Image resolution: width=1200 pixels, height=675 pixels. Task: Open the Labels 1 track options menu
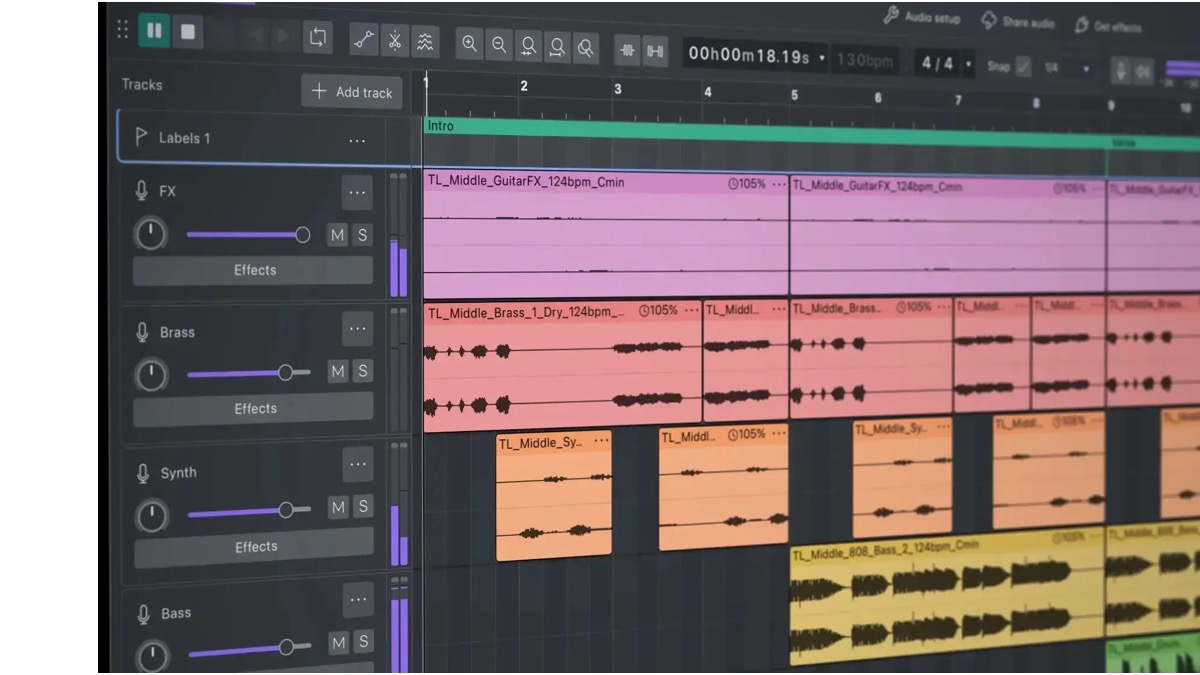click(x=357, y=142)
